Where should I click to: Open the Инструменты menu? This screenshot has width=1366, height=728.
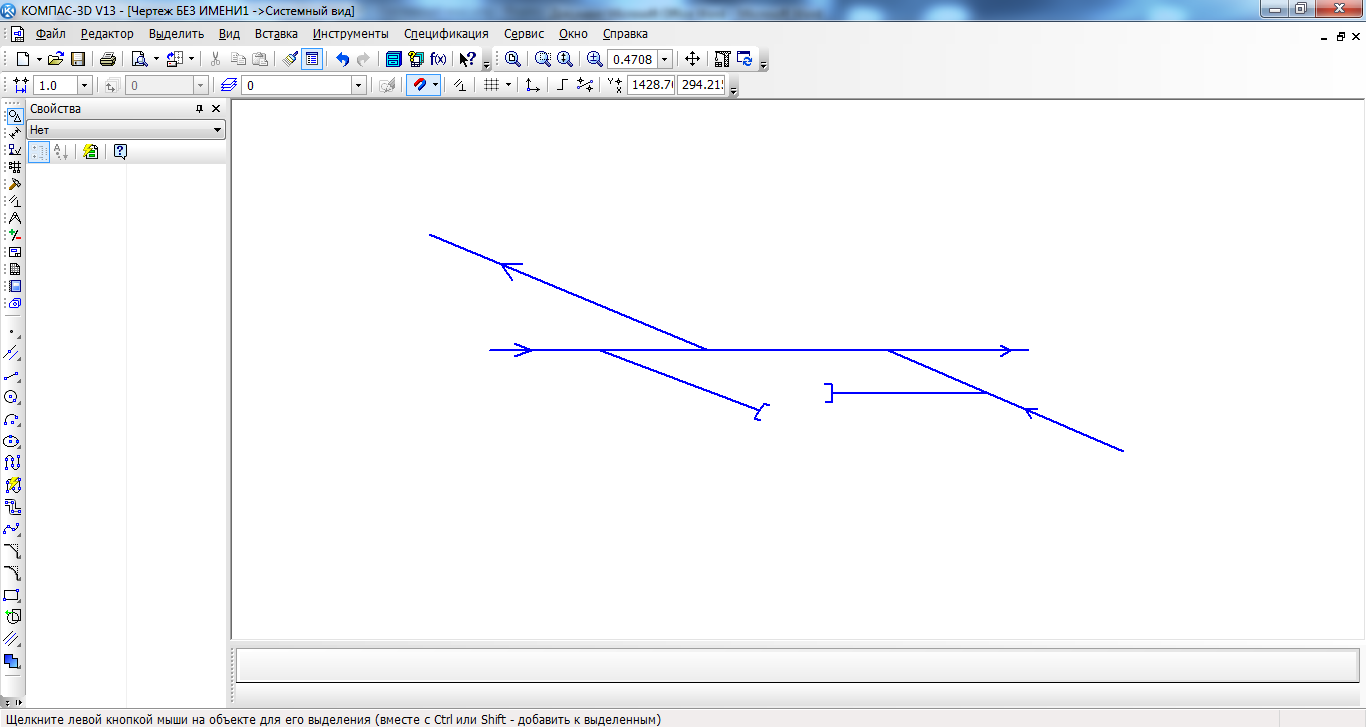click(x=350, y=34)
